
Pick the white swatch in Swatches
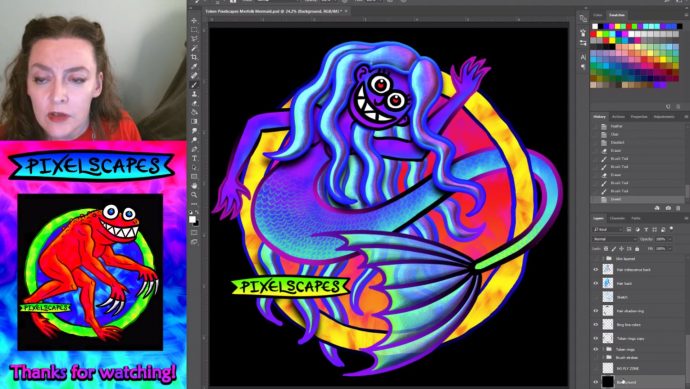click(594, 26)
